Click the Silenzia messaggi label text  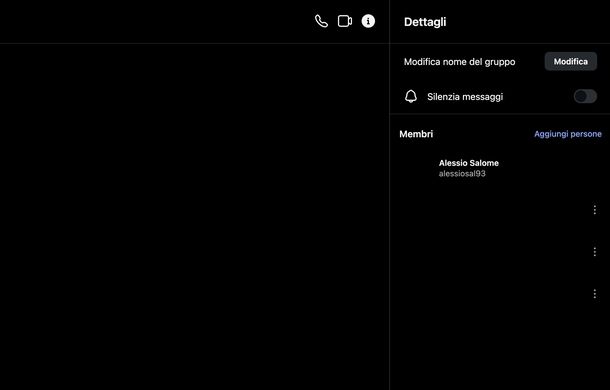[465, 97]
